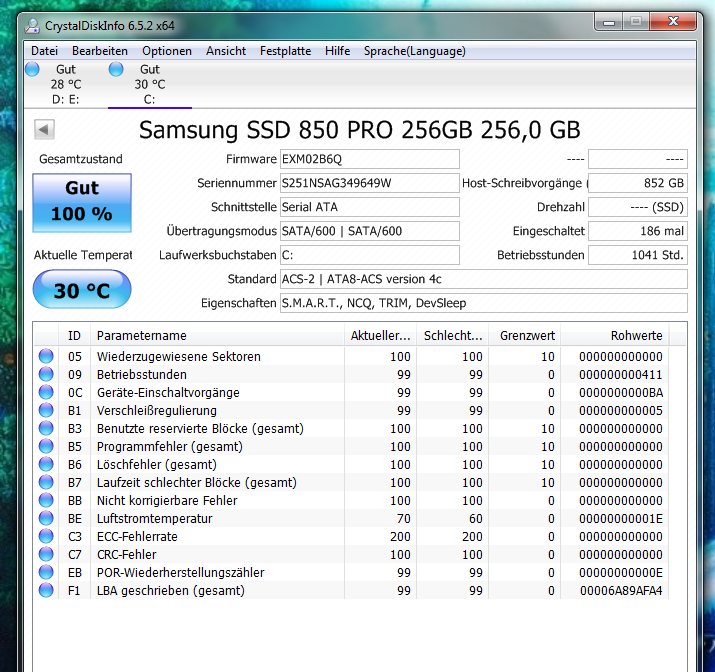Click the Schnittstelle field Serial ATA
This screenshot has width=715, height=672.
(369, 207)
